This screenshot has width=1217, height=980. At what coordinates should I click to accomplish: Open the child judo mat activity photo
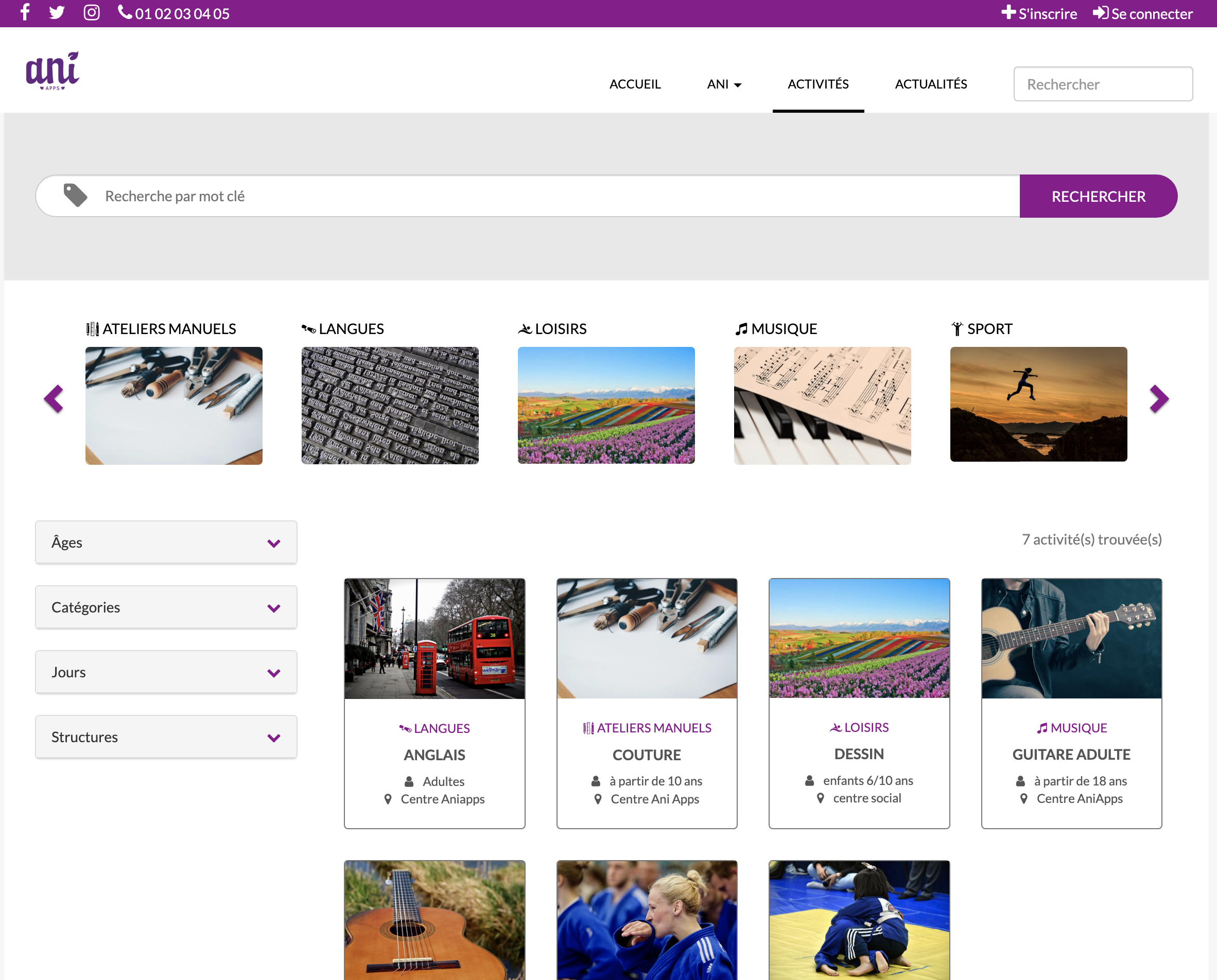tap(859, 920)
